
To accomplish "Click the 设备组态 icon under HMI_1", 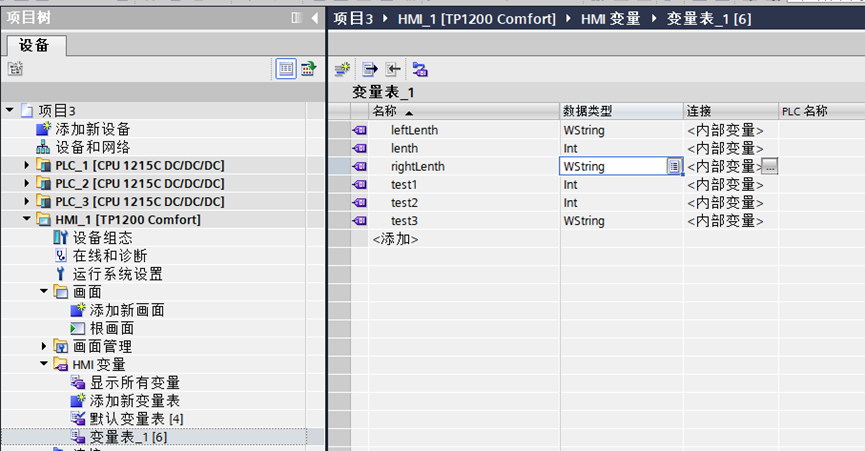I will point(61,238).
